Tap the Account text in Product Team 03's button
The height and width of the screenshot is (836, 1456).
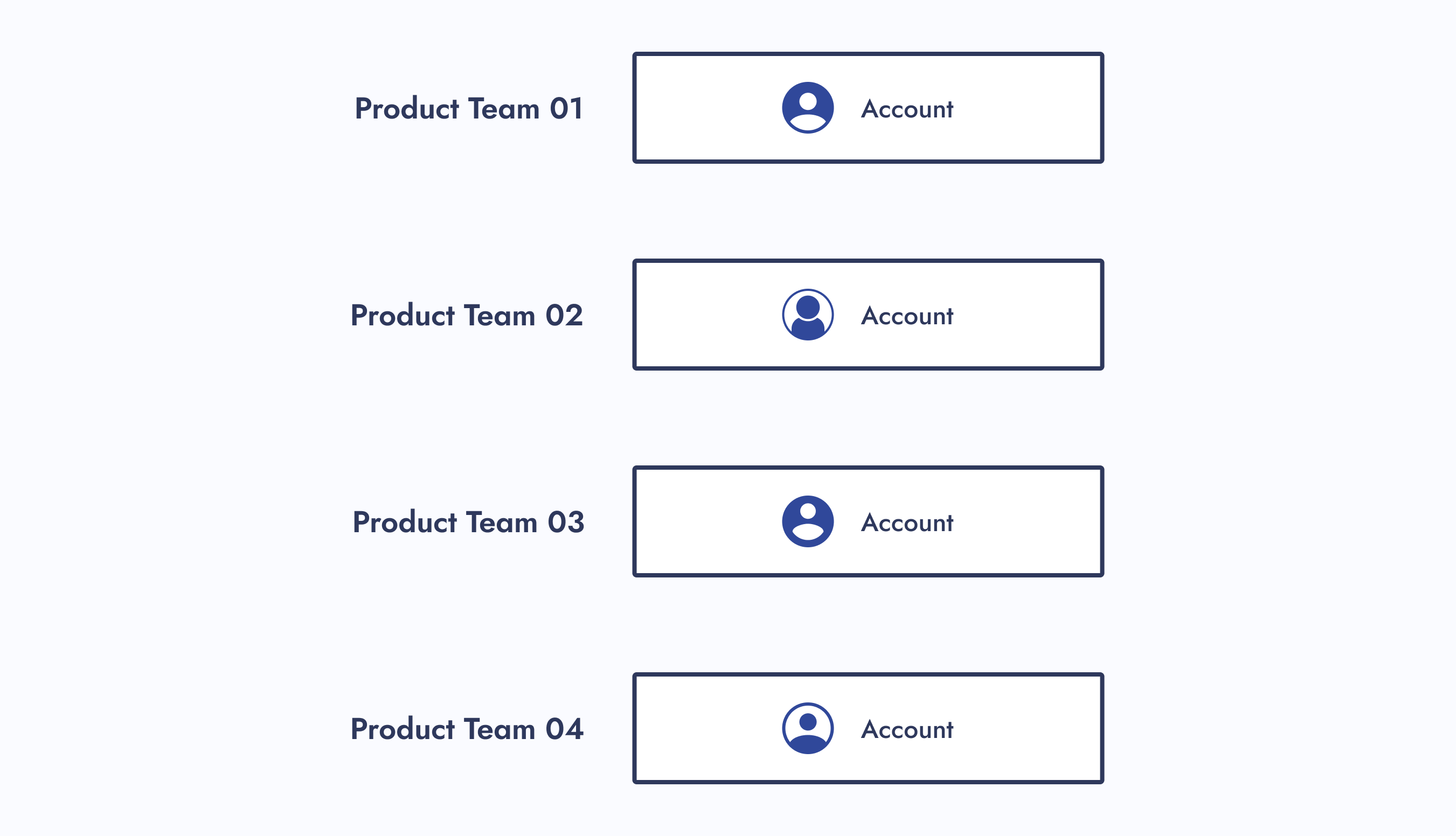[907, 522]
